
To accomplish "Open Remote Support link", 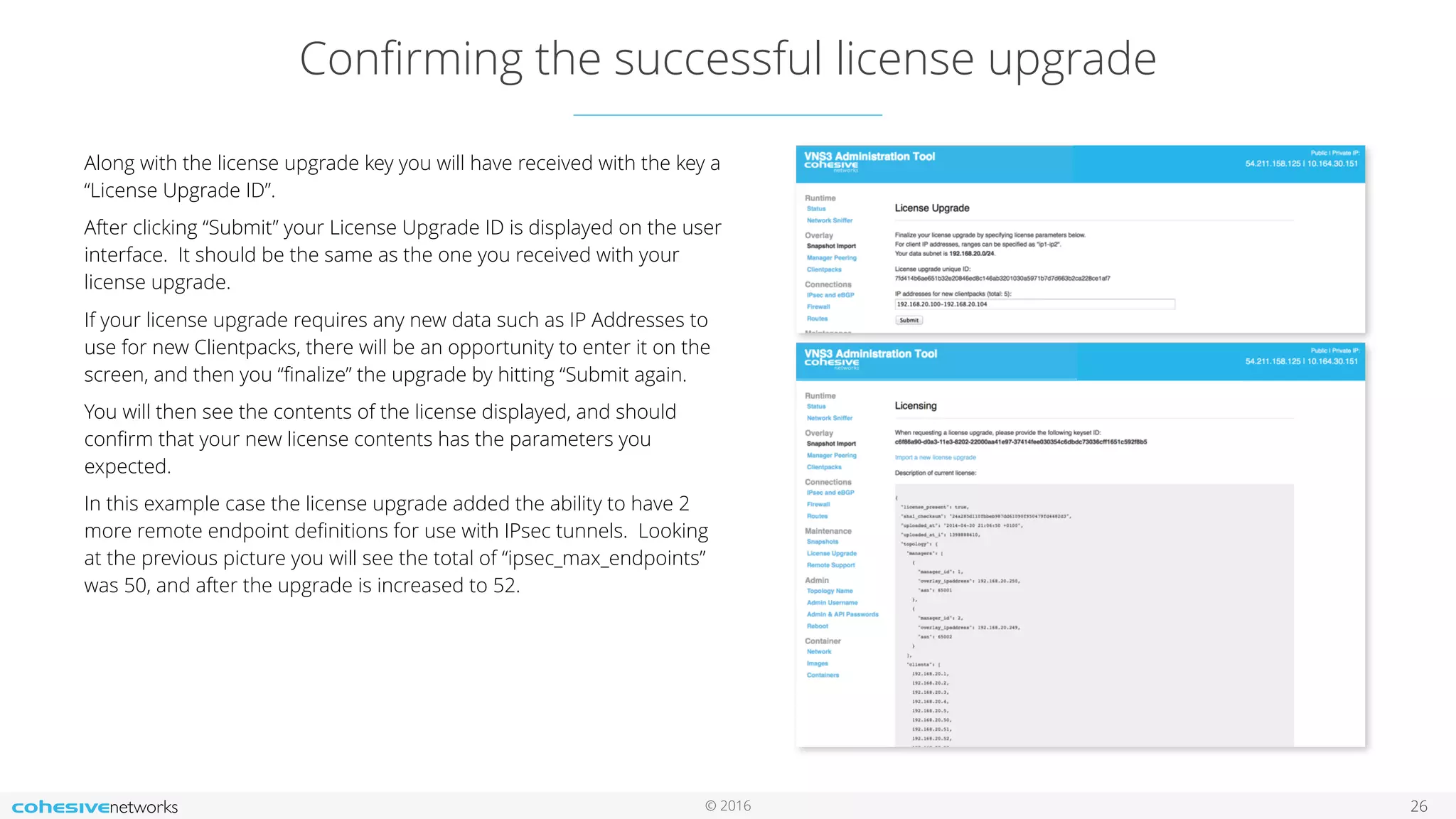I will (830, 565).
